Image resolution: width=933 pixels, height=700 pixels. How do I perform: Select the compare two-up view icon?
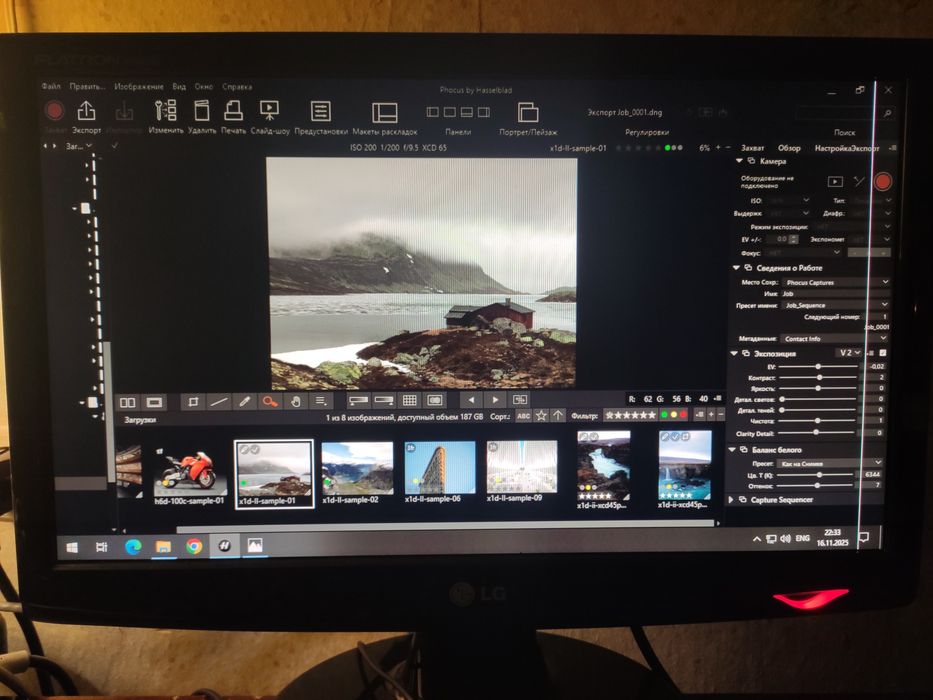(128, 402)
